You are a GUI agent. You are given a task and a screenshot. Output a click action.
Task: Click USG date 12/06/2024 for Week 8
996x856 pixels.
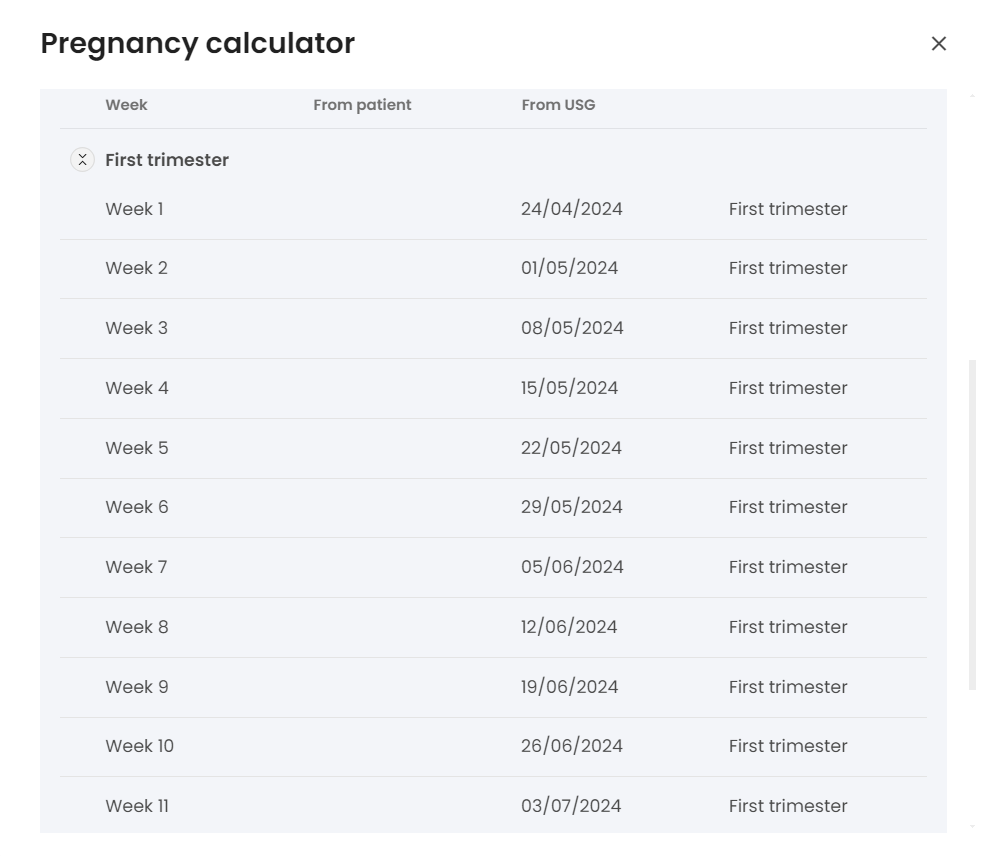pos(569,627)
